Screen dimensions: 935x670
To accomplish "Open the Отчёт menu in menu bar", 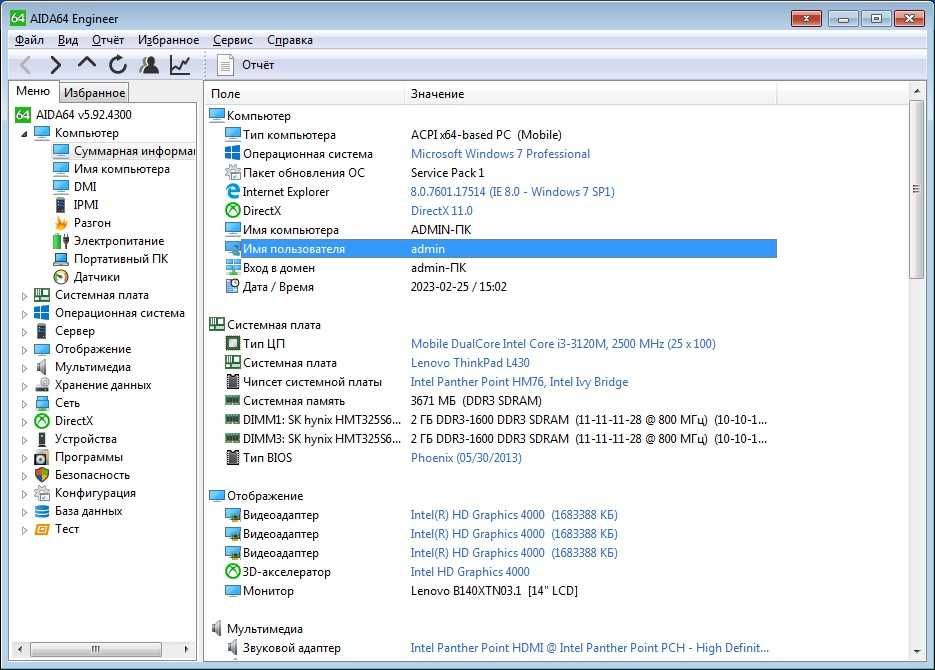I will (108, 40).
